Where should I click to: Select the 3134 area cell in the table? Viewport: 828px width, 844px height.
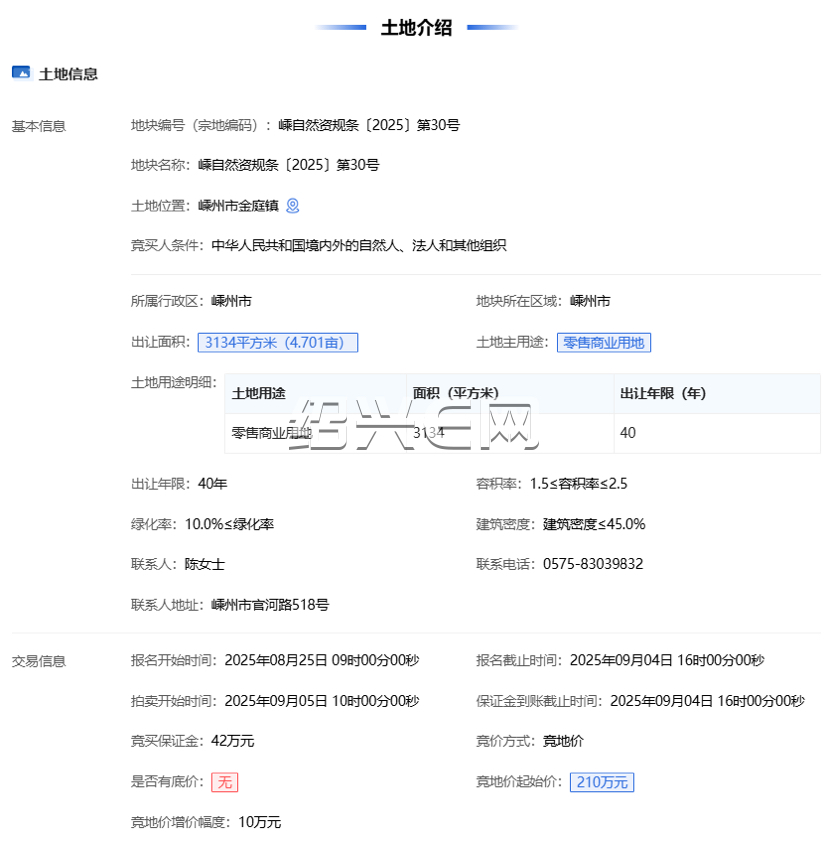click(x=429, y=433)
